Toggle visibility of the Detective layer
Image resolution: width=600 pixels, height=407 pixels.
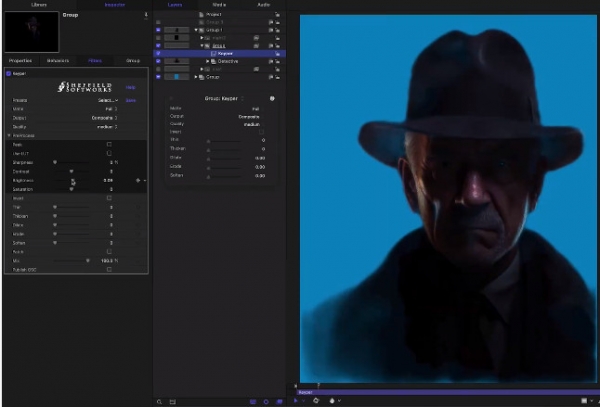(158, 61)
